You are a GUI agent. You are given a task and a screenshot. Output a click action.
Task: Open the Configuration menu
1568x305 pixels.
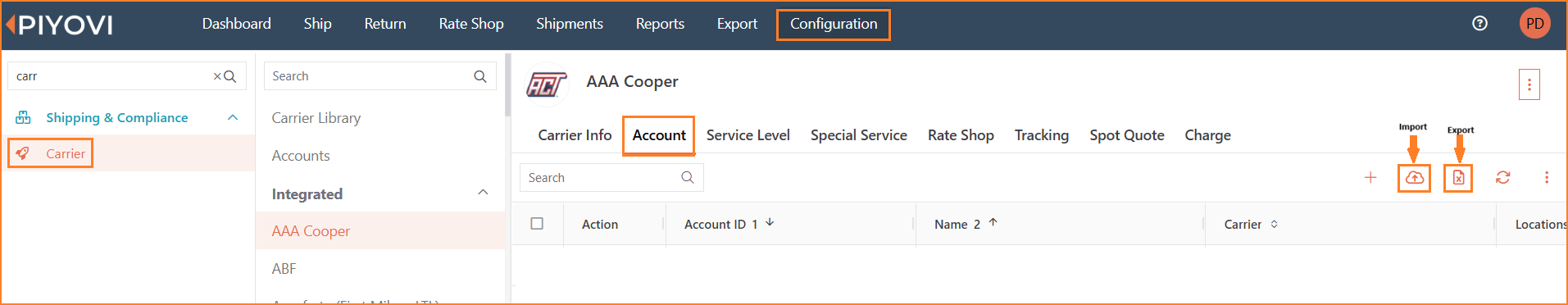point(834,24)
